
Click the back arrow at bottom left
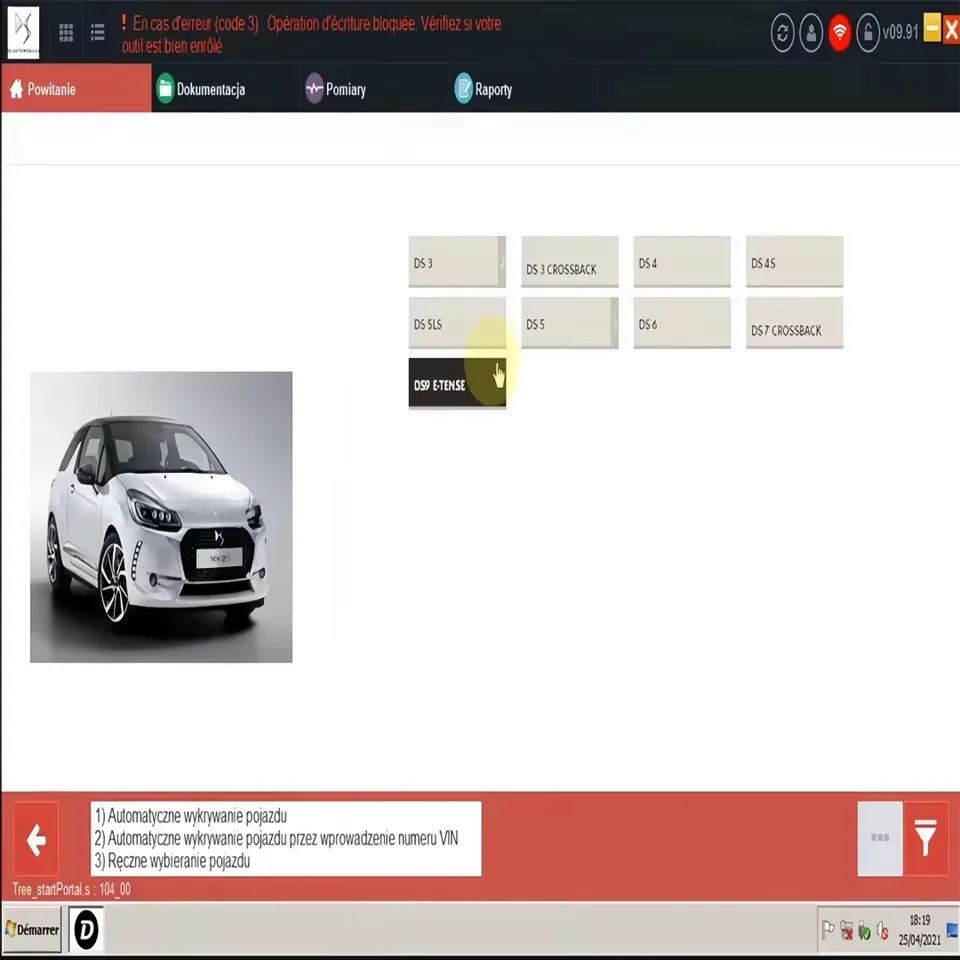point(36,839)
